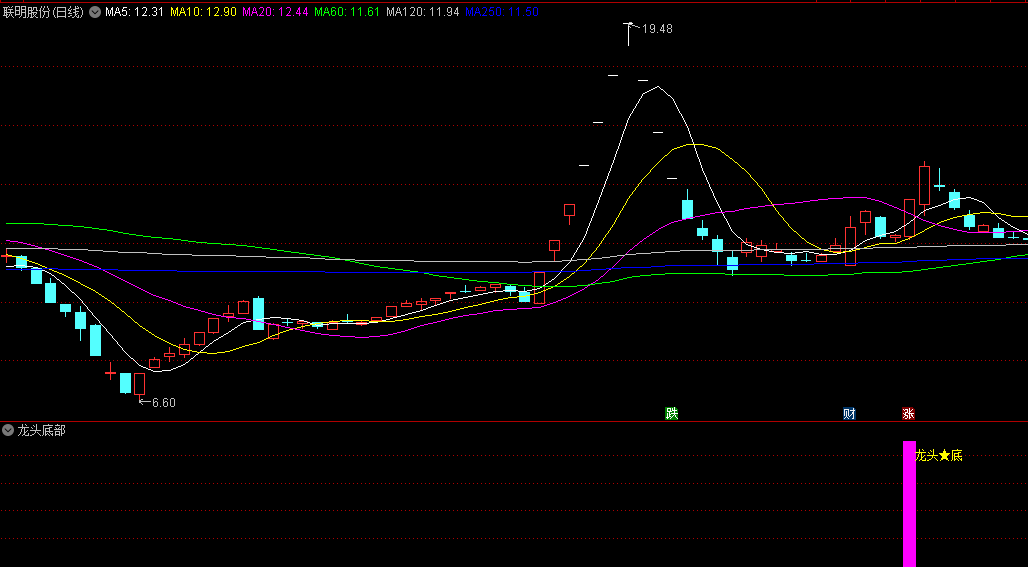Click the red 涨 event marker icon
The image size is (1028, 567).
[x=908, y=413]
